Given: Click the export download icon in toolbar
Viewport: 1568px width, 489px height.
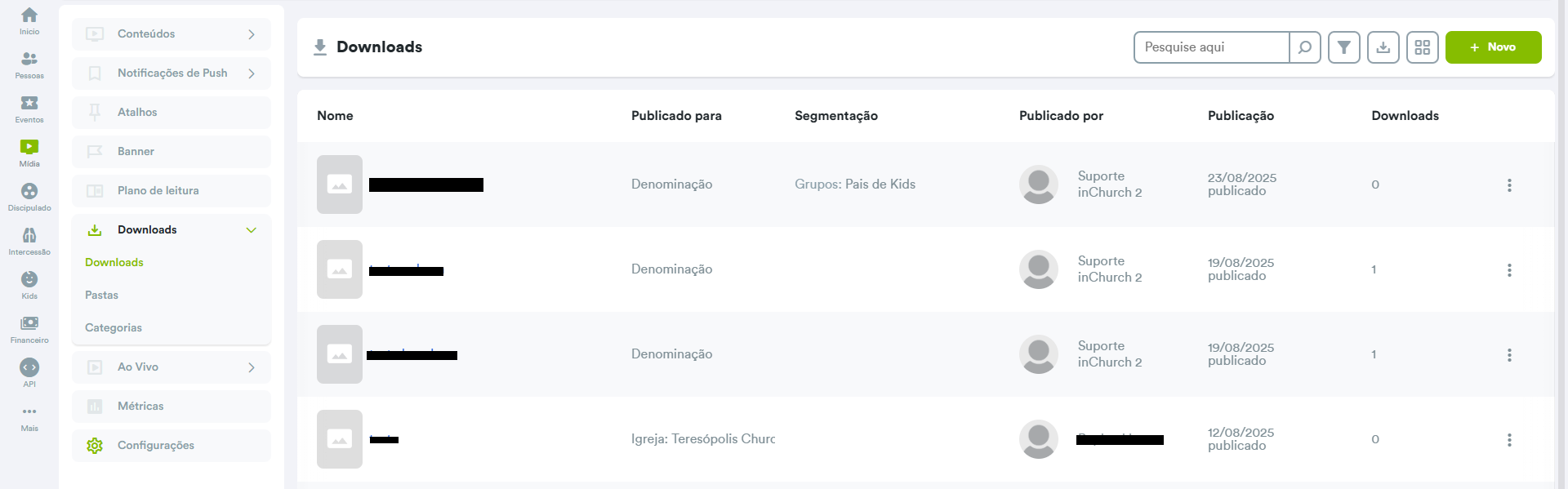Looking at the screenshot, I should click(1383, 47).
